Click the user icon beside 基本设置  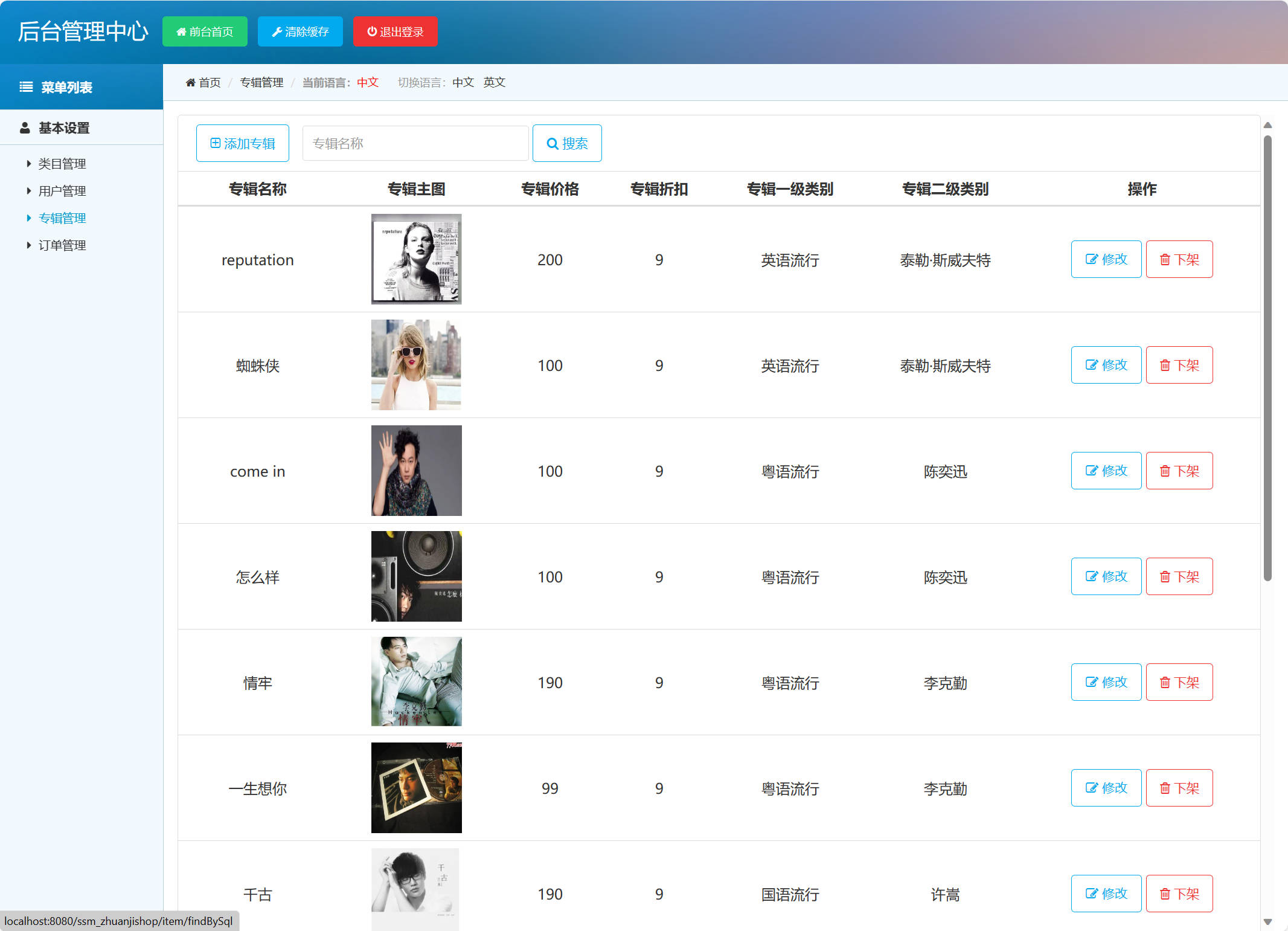(x=25, y=127)
